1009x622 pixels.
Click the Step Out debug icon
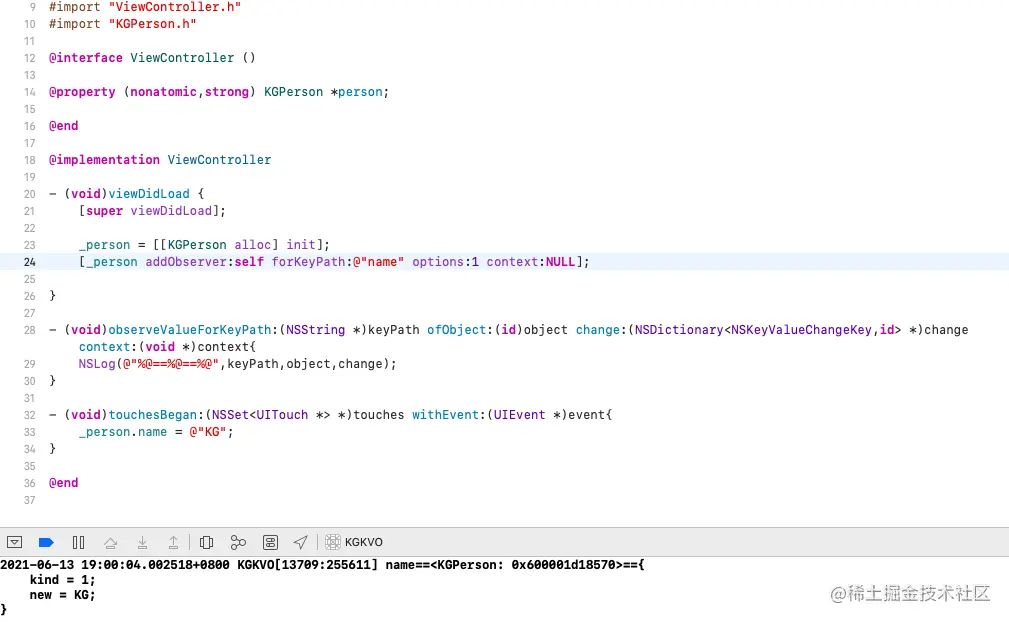coord(174,542)
